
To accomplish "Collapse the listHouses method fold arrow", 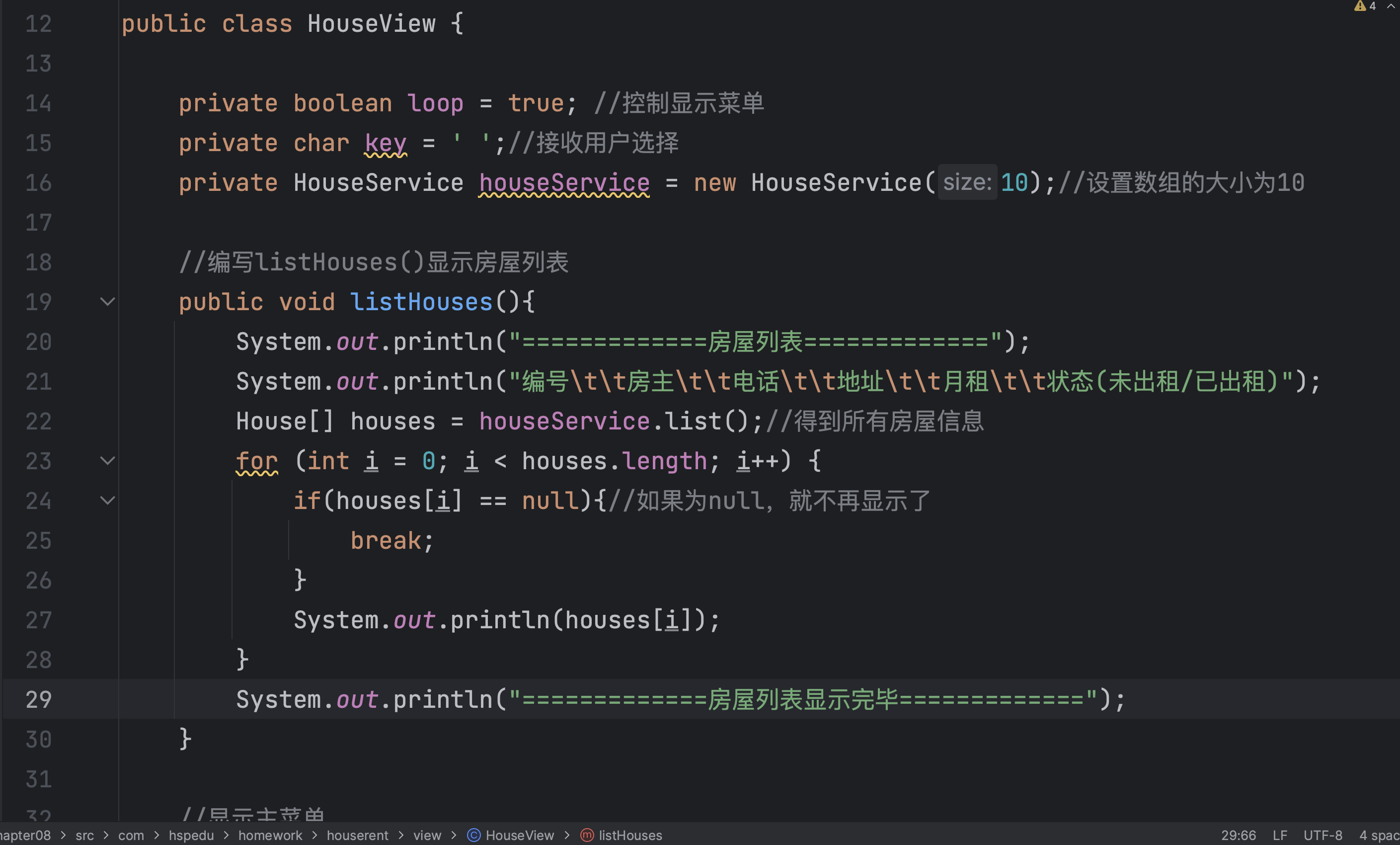I will (x=107, y=302).
